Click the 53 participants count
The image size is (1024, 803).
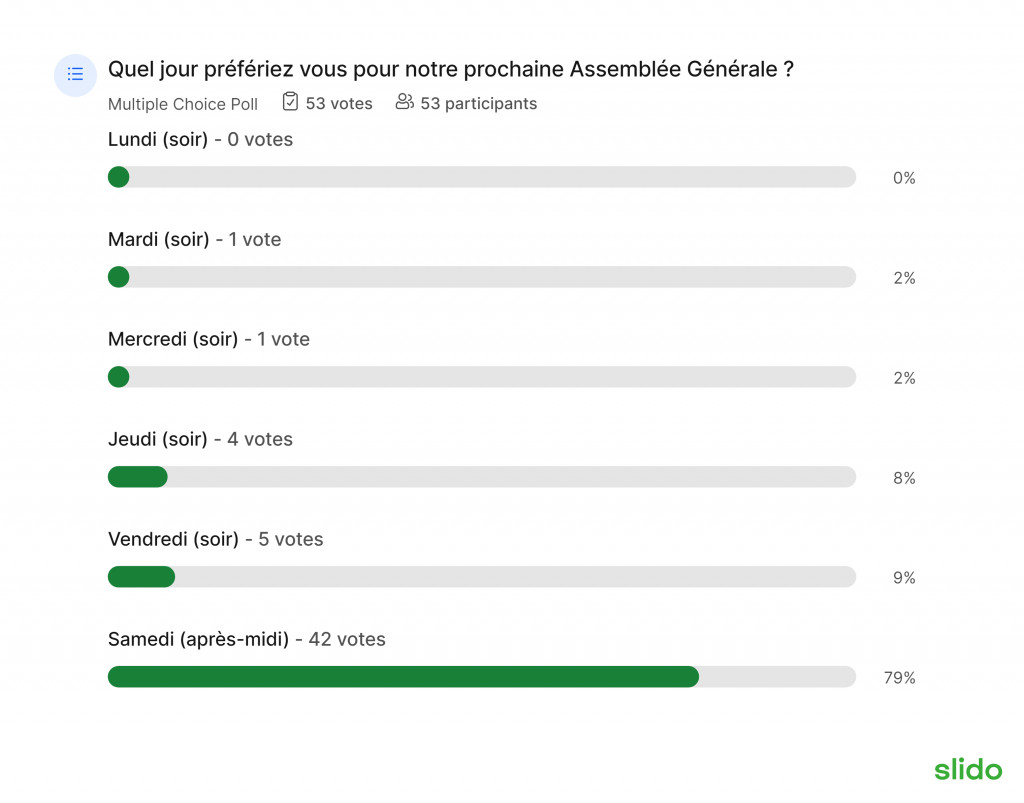point(479,104)
